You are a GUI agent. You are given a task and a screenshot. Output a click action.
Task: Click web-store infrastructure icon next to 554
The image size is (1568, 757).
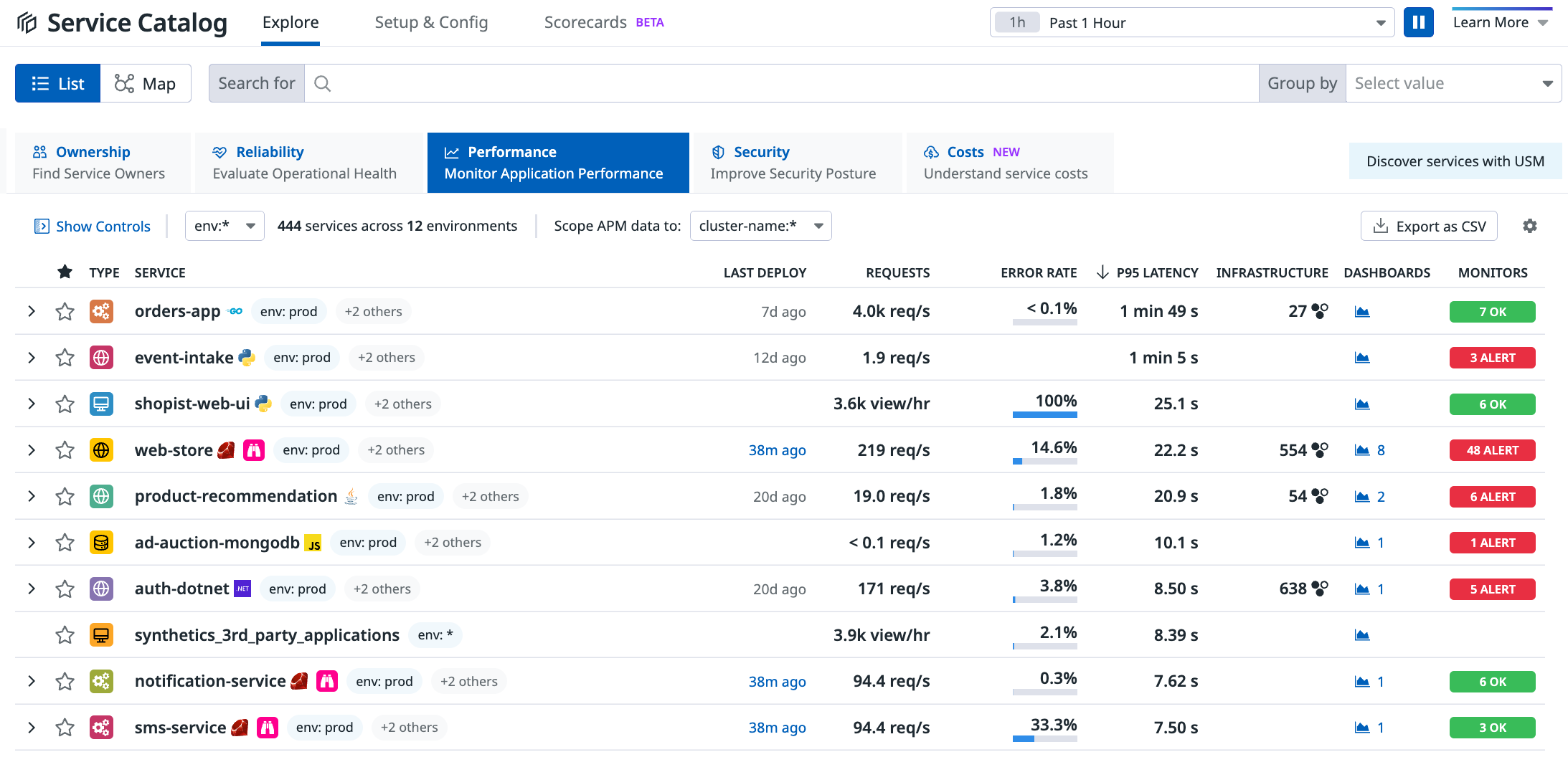pyautogui.click(x=1320, y=449)
